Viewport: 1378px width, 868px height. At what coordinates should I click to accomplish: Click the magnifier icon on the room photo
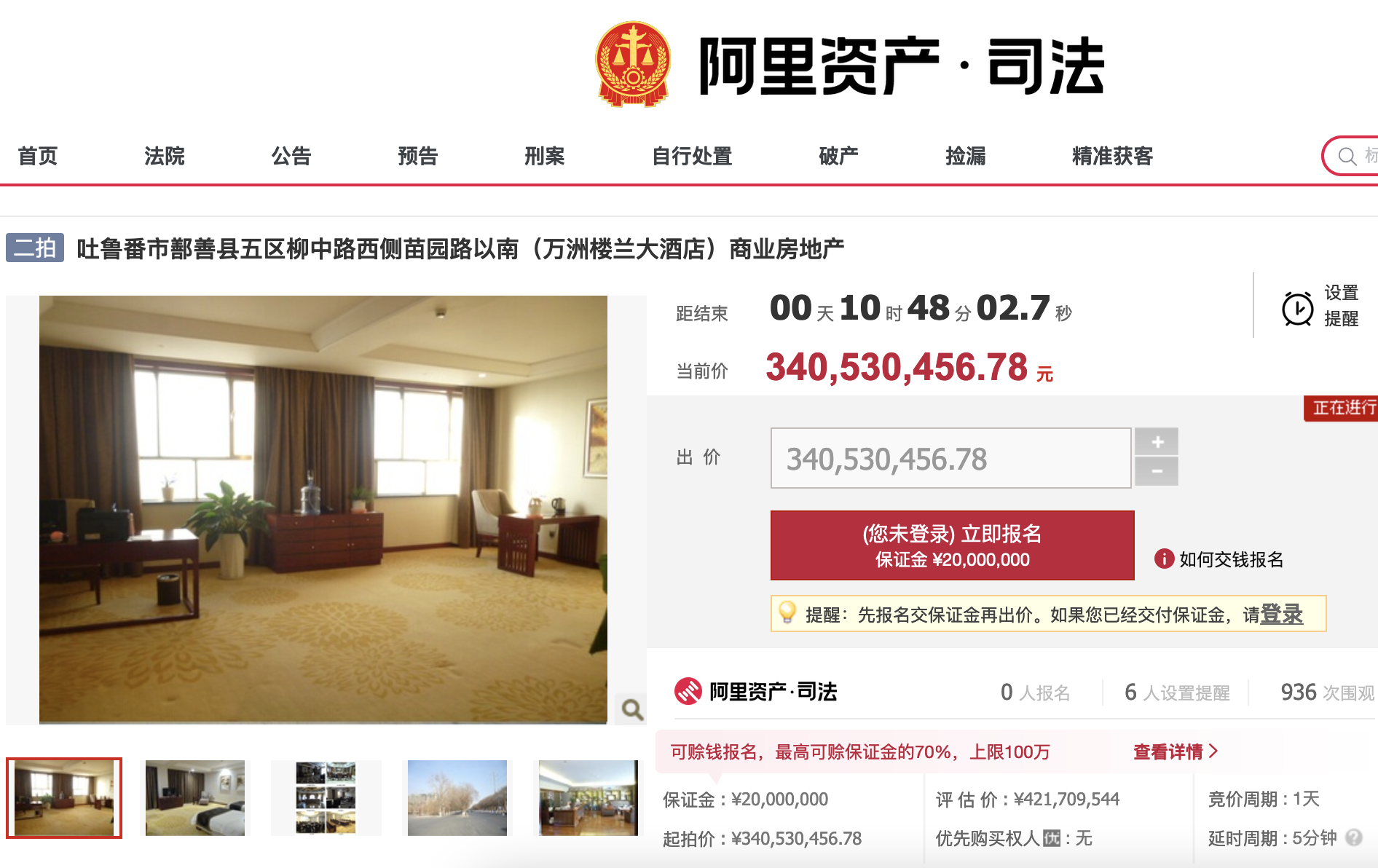(x=631, y=709)
